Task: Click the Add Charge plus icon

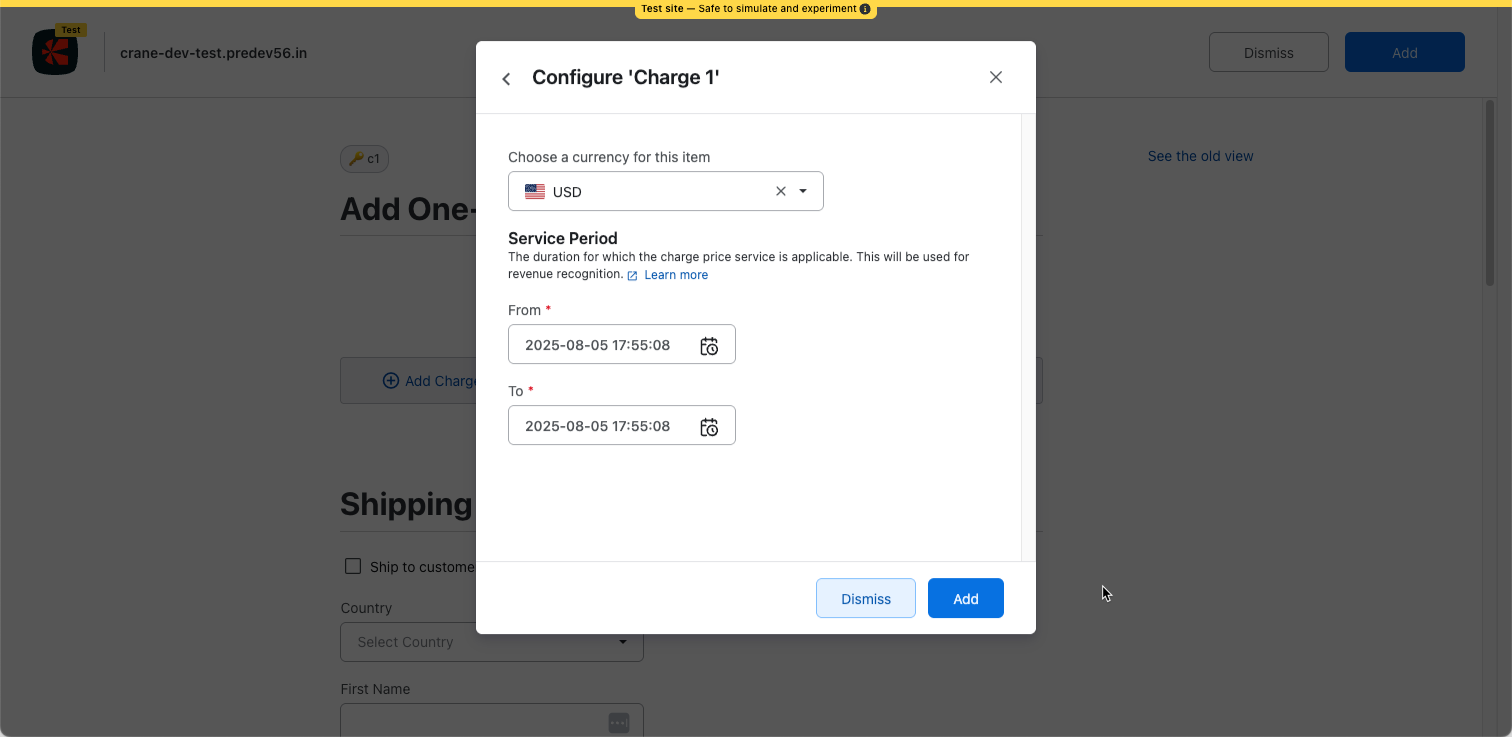Action: [391, 381]
